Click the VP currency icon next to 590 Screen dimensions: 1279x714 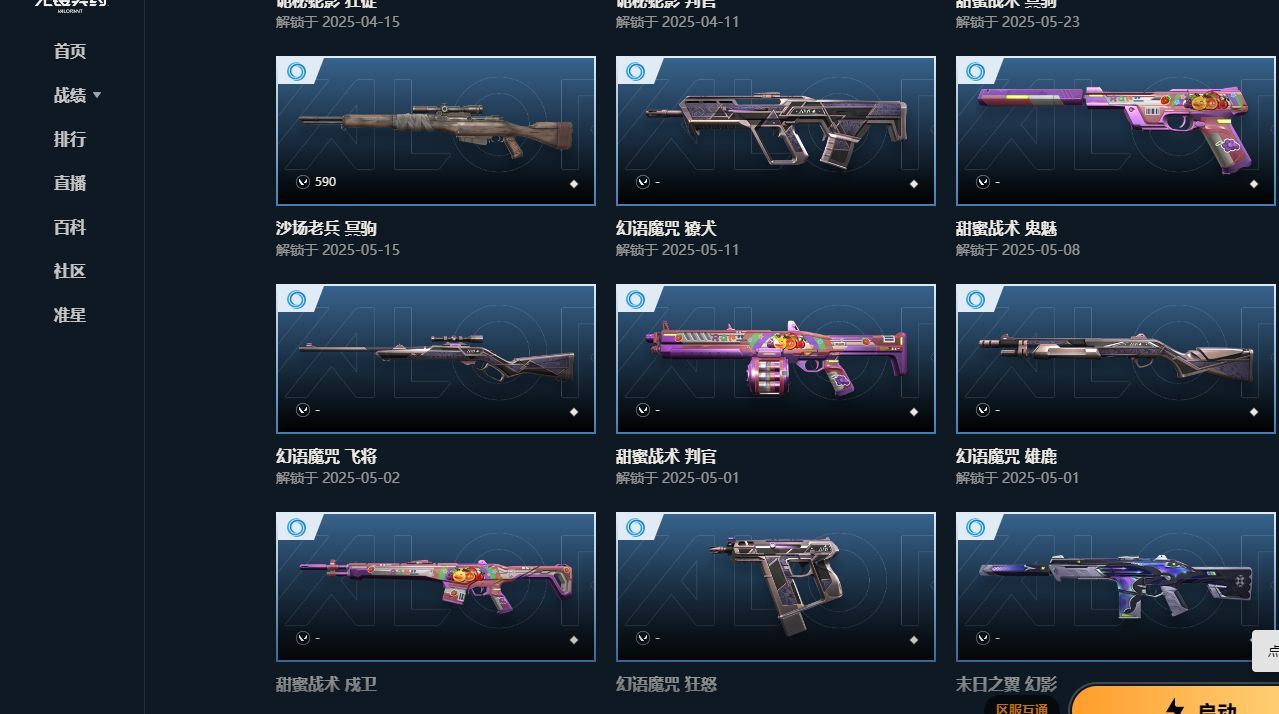(x=303, y=182)
